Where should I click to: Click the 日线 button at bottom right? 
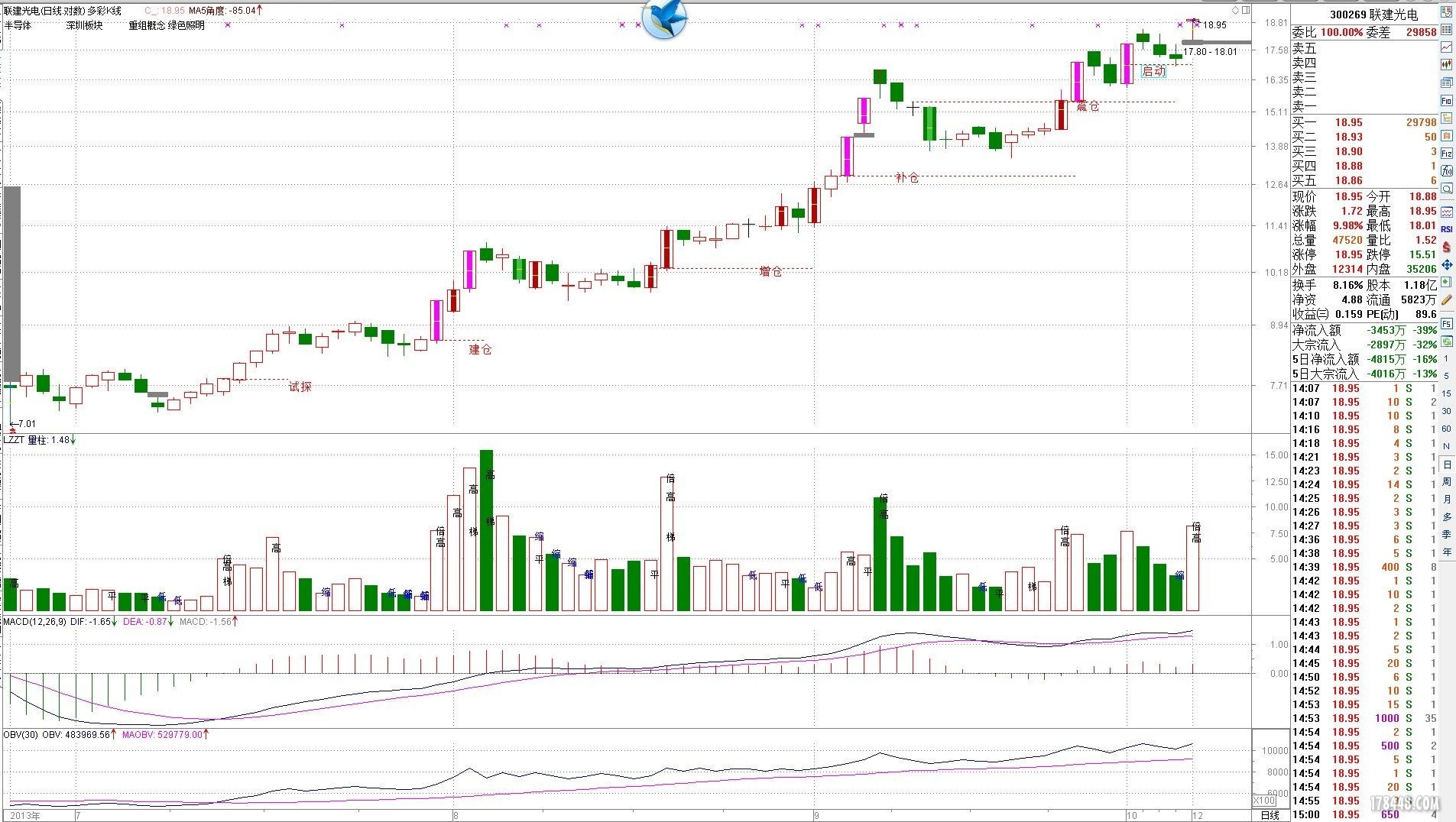coord(1270,815)
